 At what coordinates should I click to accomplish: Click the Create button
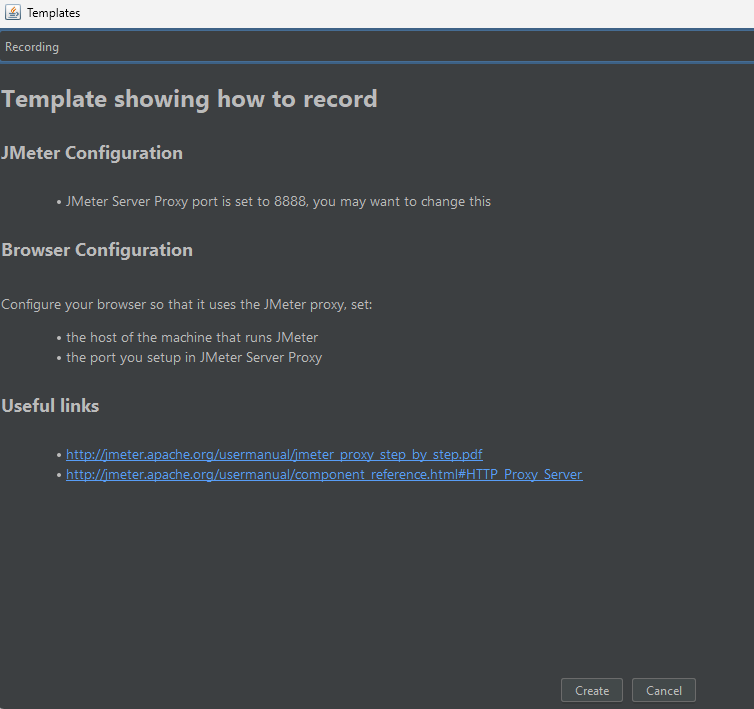[x=591, y=690]
